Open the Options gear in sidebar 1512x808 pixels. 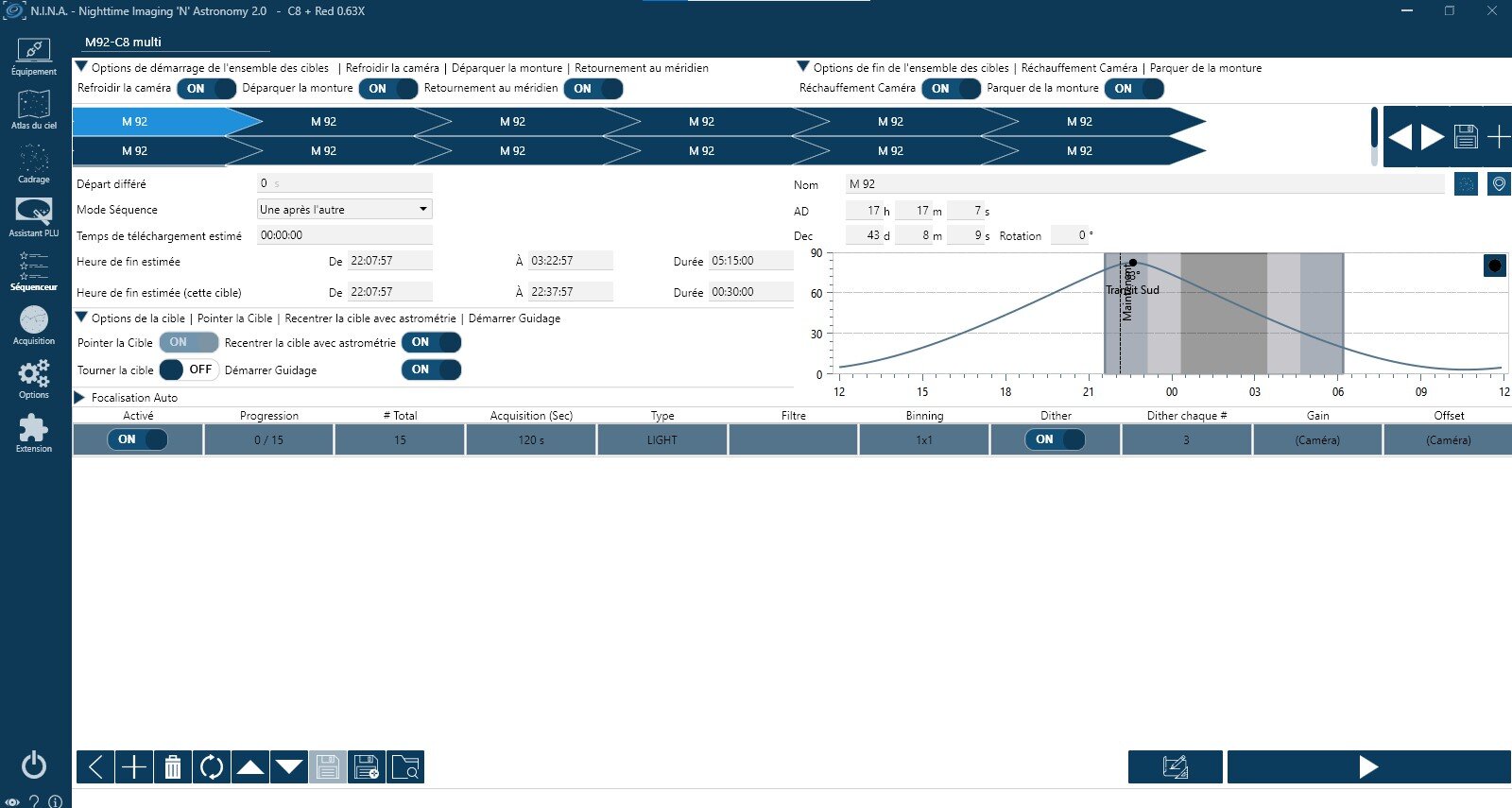coord(34,379)
